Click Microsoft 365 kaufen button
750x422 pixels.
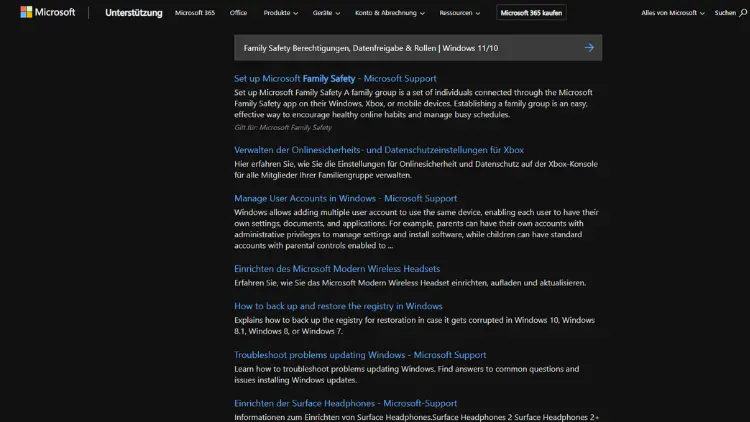pyautogui.click(x=531, y=13)
